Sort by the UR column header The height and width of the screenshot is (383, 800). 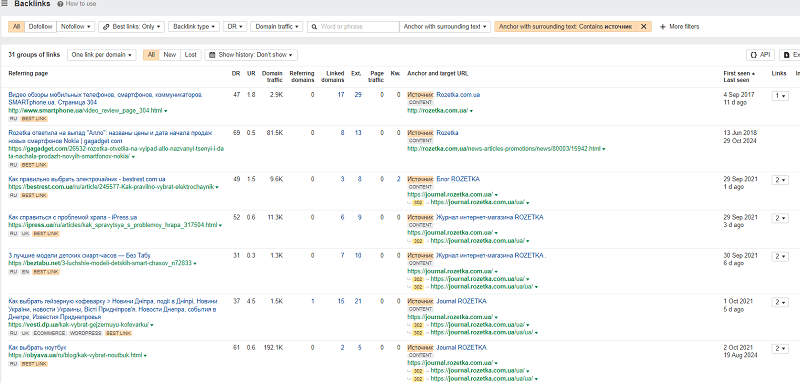point(251,73)
